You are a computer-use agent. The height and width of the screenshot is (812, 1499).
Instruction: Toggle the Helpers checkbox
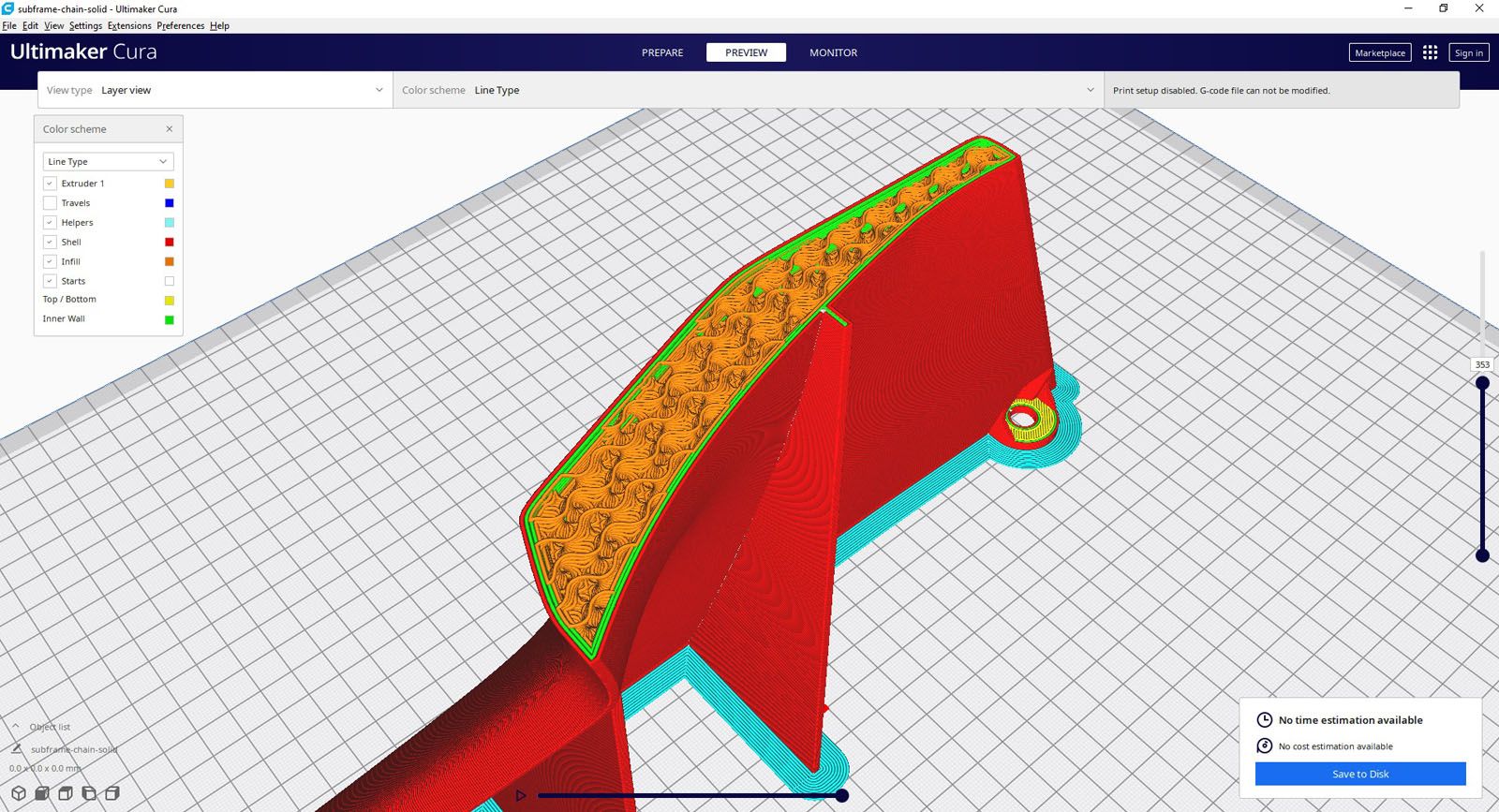50,223
